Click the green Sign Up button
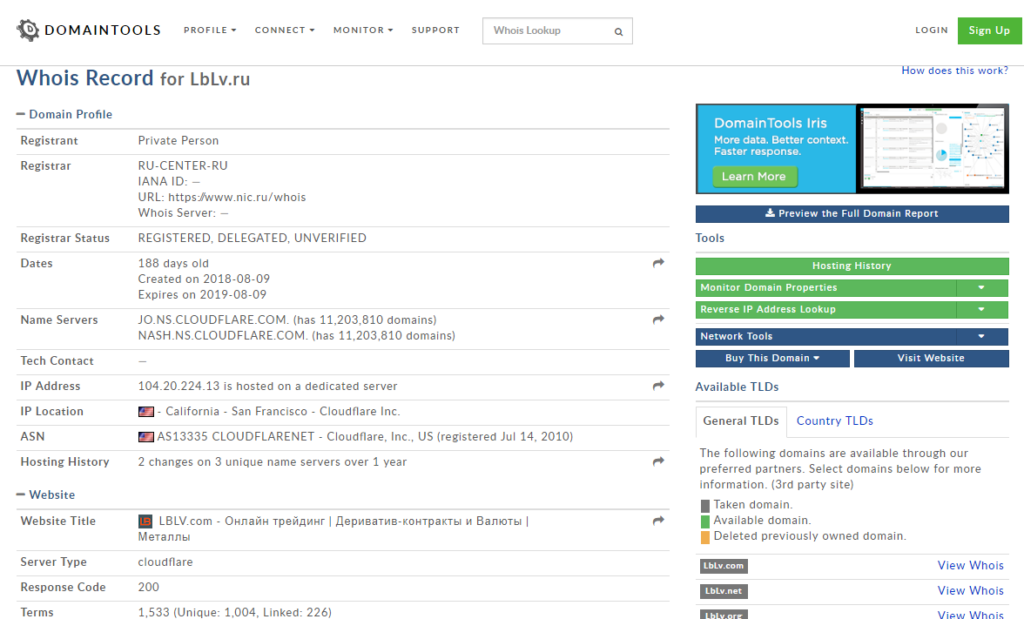 pos(989,31)
